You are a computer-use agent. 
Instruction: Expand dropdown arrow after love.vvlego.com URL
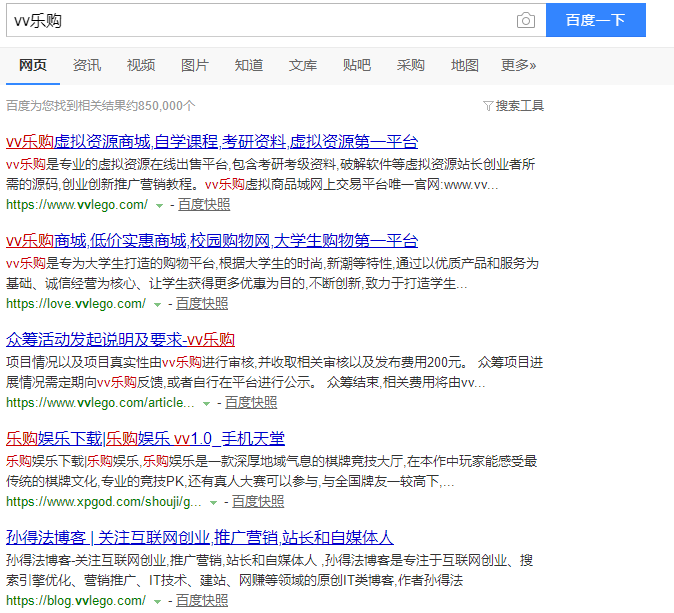coord(157,305)
